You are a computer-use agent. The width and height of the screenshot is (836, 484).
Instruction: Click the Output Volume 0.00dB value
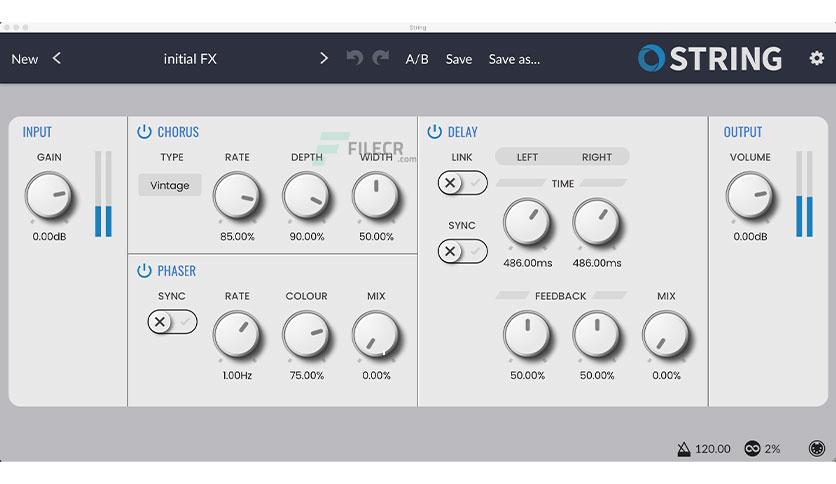(750, 237)
